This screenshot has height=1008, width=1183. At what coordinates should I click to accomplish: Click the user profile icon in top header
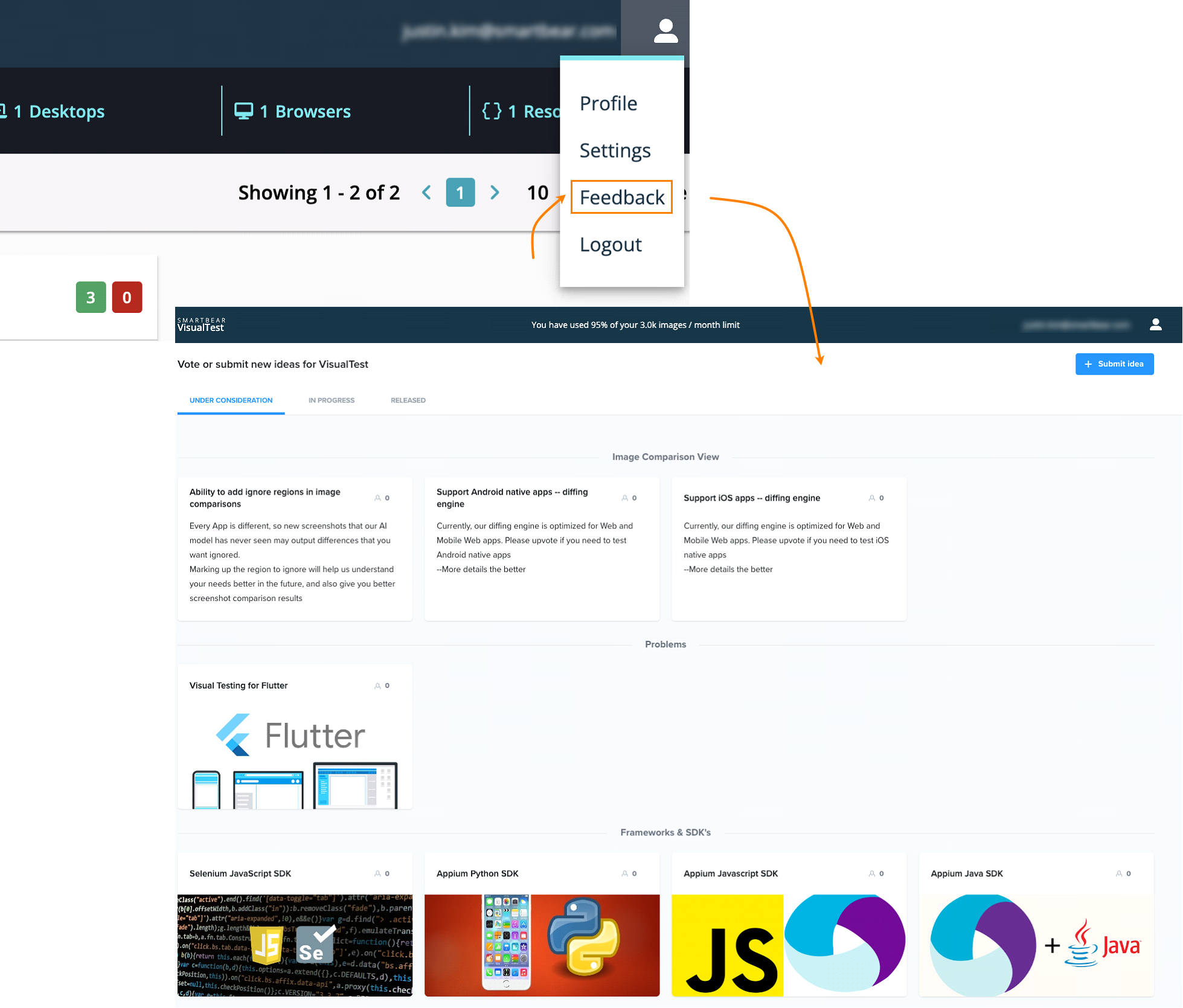tap(665, 31)
